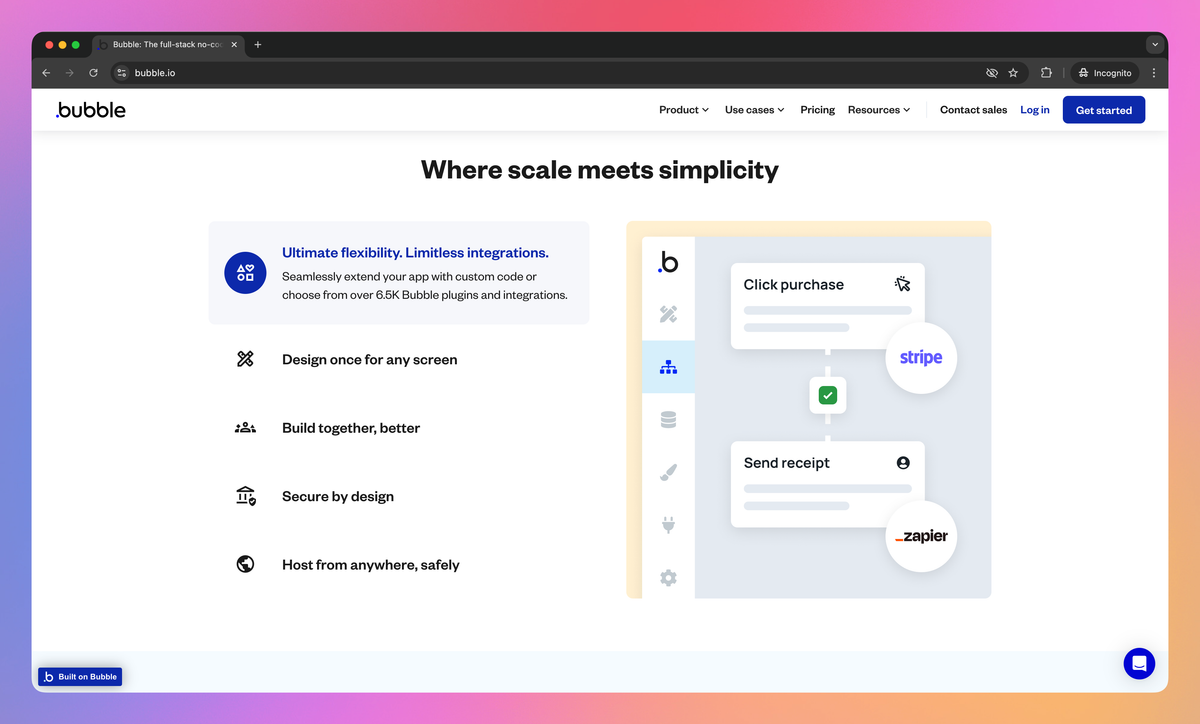1200x724 pixels.
Task: Click the ruler-pencil icon beside Design once
Action: pos(245,359)
